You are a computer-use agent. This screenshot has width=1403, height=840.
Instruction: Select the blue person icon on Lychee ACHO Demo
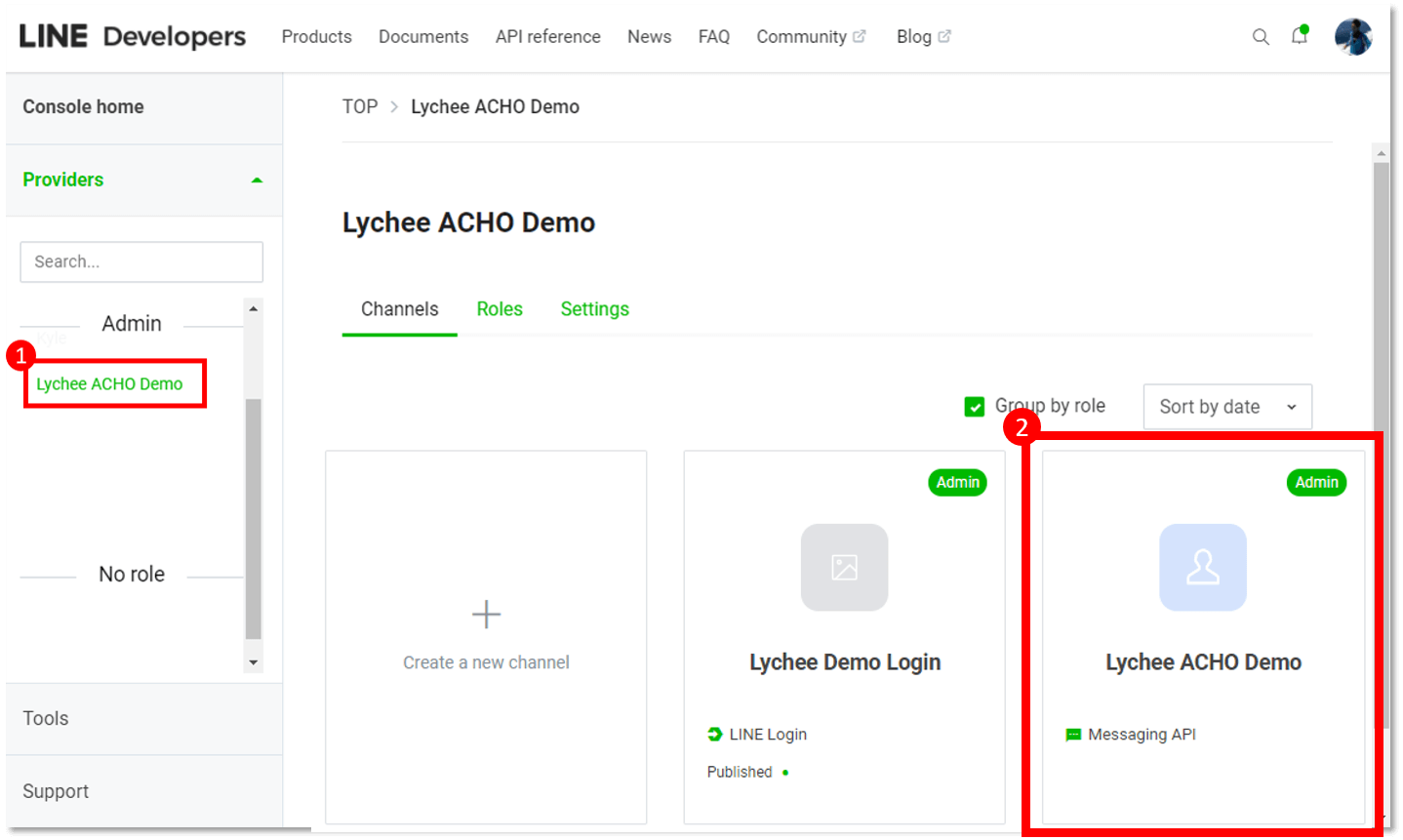tap(1203, 567)
